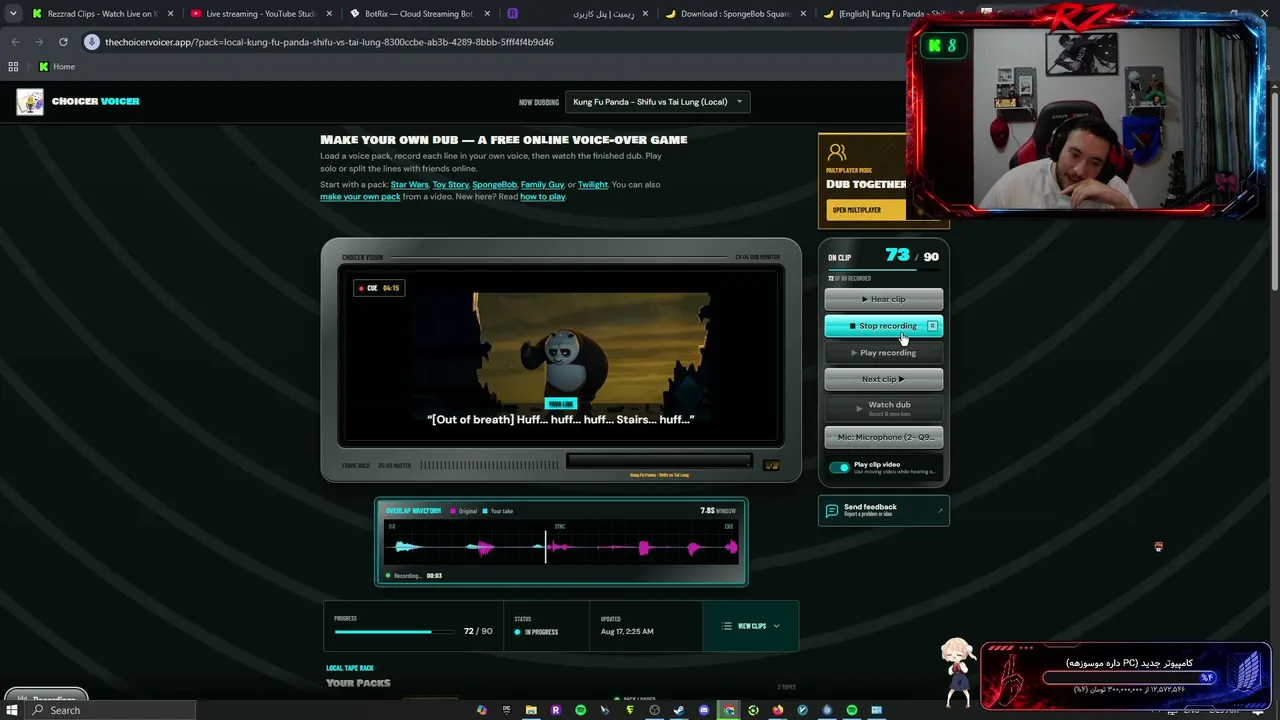The width and height of the screenshot is (1280, 720).
Task: Click the list icon beside View Clips
Action: [x=727, y=626]
